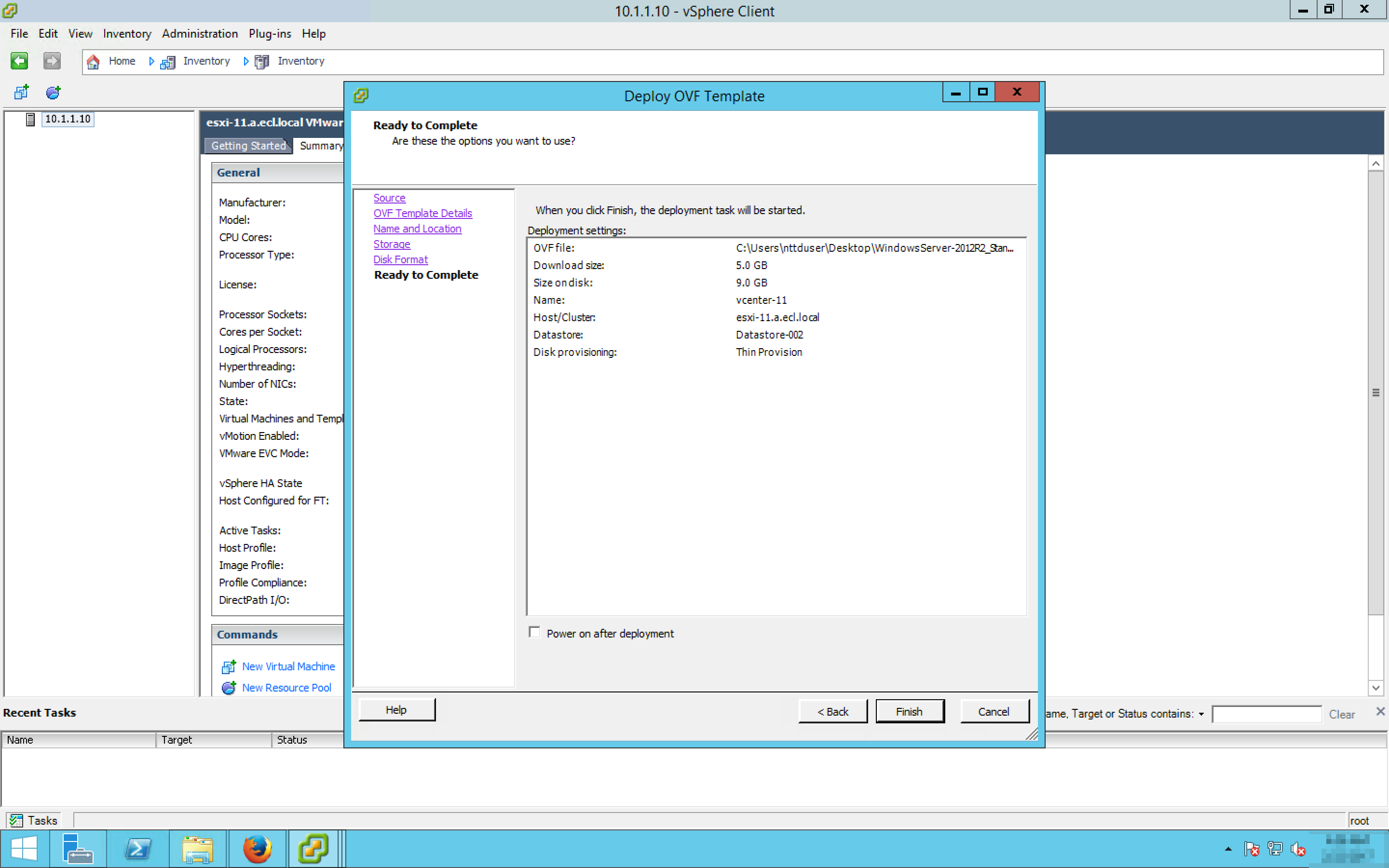The width and height of the screenshot is (1389, 868).
Task: Enable Power on after deployment checkbox
Action: (x=534, y=633)
